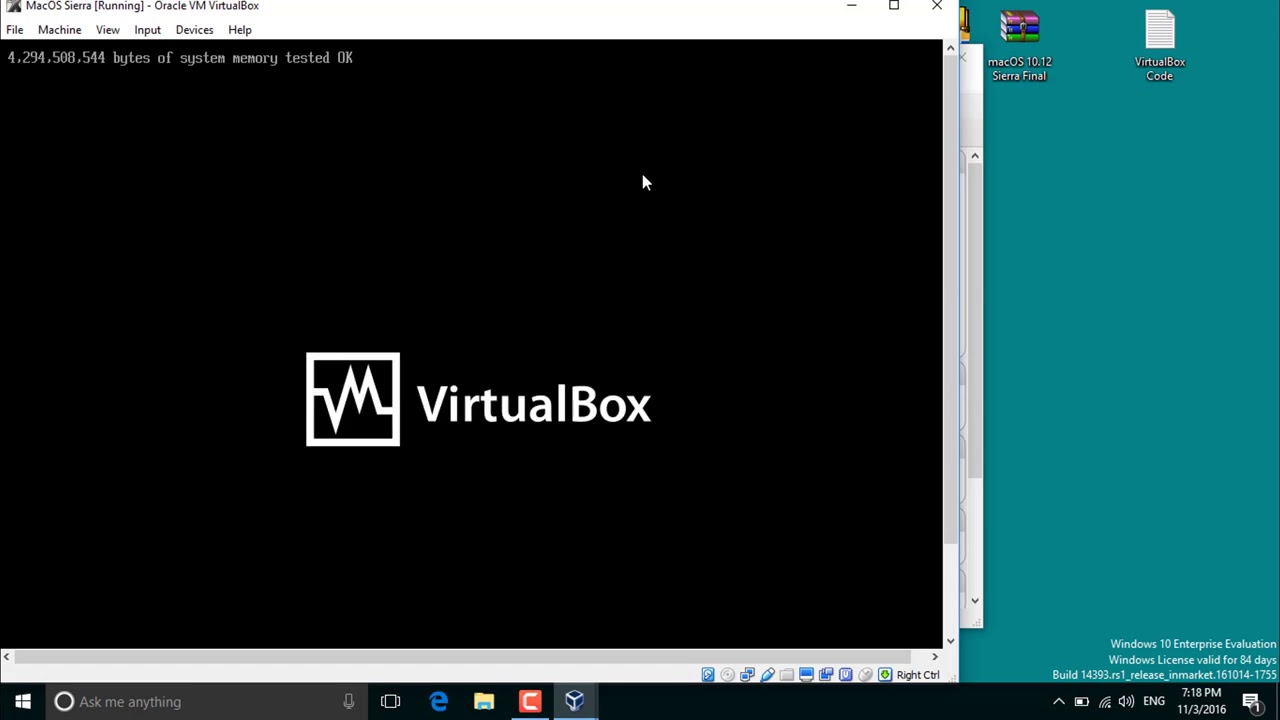Click background window scrollbar up arrow
The image size is (1280, 720).
click(x=974, y=156)
